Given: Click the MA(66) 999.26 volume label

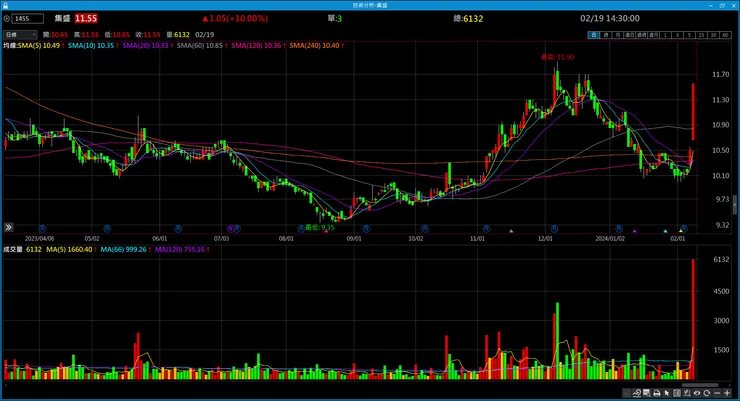Looking at the screenshot, I should coord(126,250).
